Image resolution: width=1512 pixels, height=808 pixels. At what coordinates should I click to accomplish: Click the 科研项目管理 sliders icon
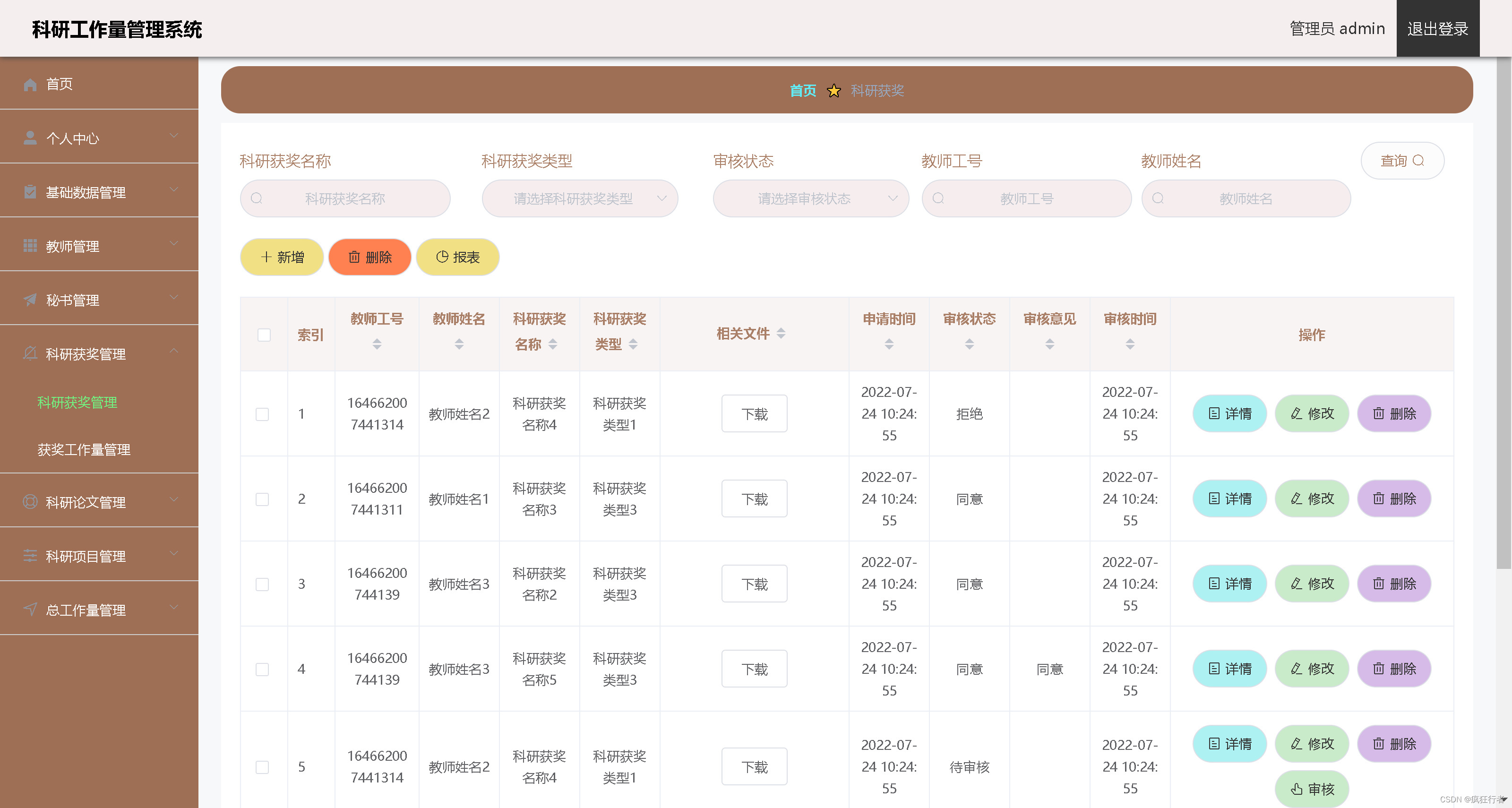30,556
